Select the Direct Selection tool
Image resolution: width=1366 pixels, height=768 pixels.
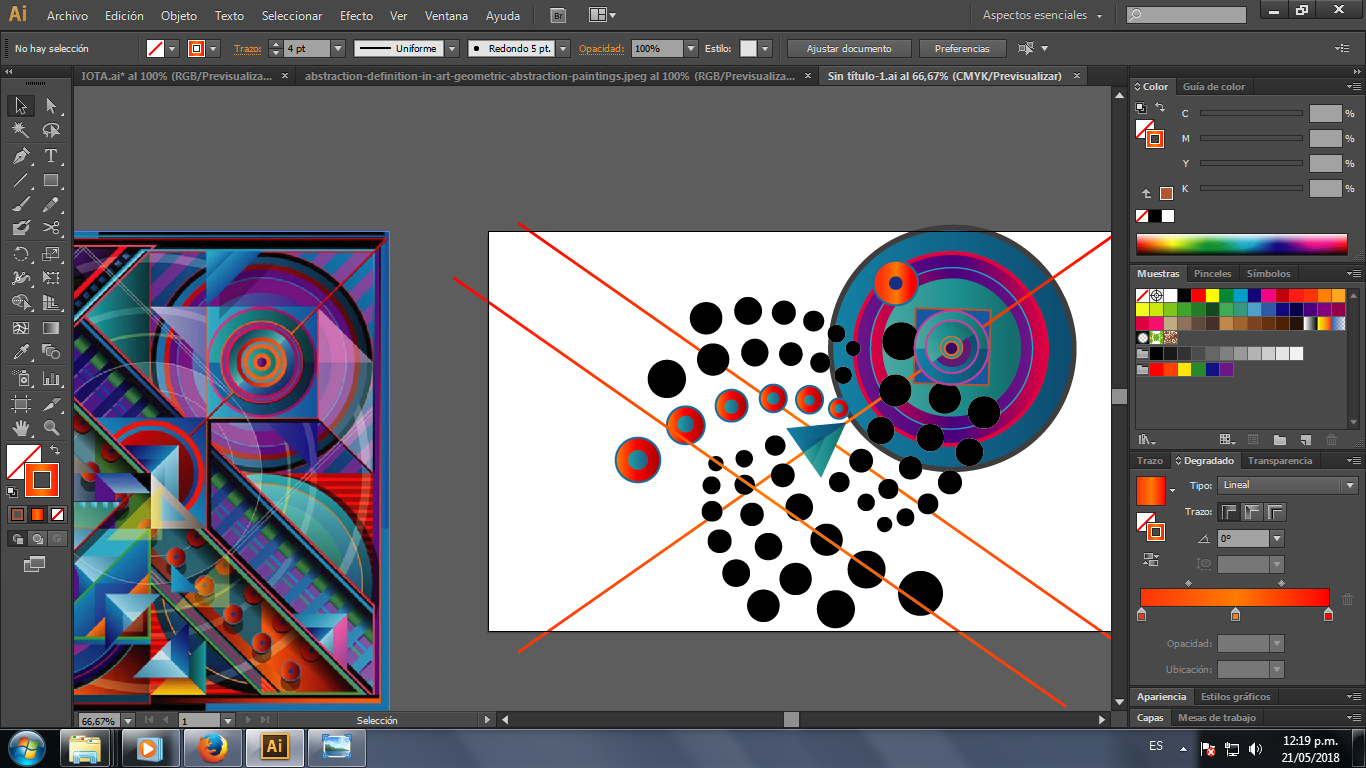[51, 106]
